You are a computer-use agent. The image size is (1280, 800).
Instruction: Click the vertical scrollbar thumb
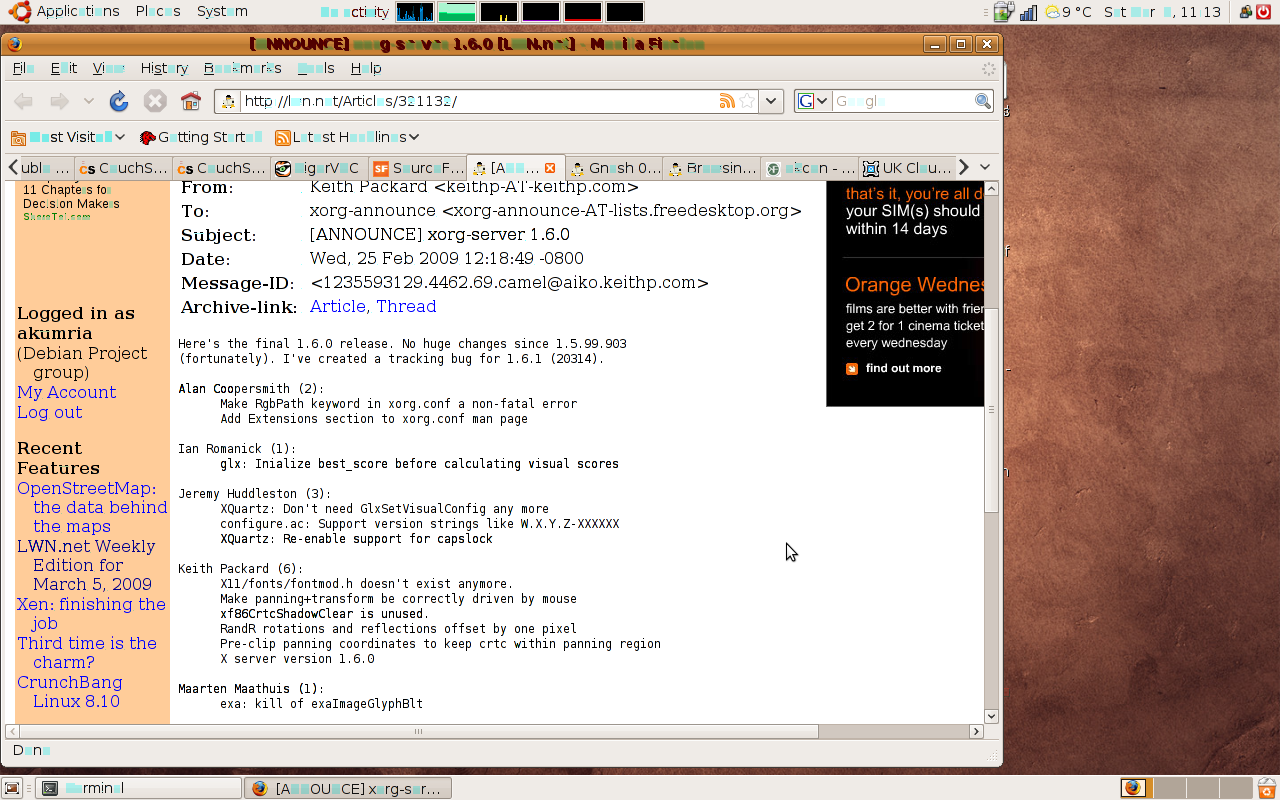tap(992, 410)
